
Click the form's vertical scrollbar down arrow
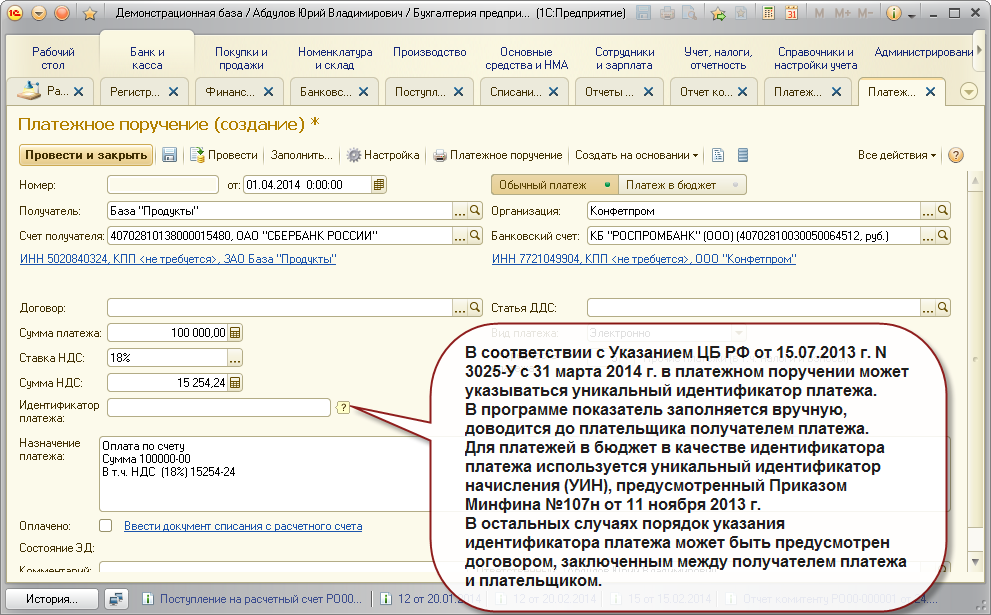click(975, 561)
